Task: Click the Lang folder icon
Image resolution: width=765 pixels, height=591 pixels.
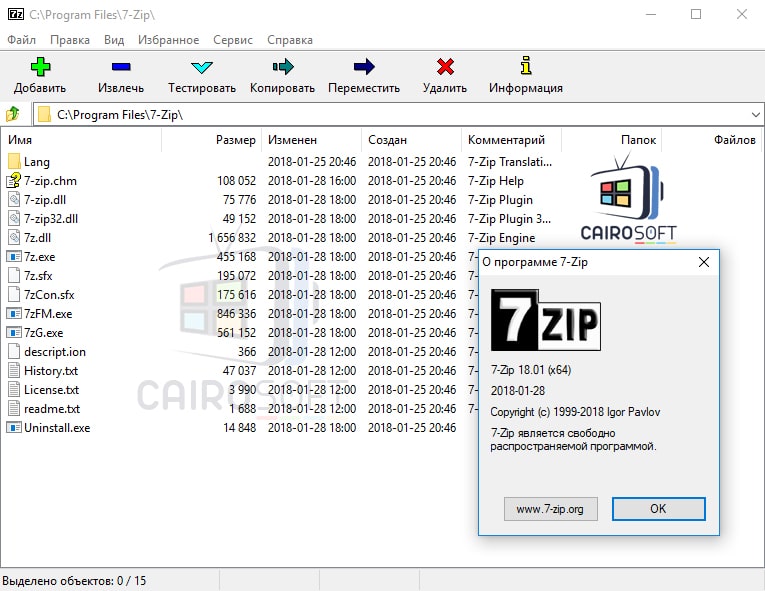Action: coord(14,162)
